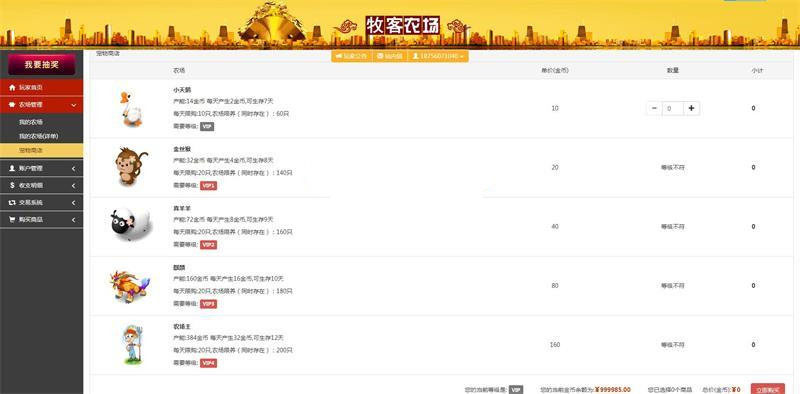Collapse the 农场管理 menu chevron
This screenshot has width=800, height=394.
tap(74, 105)
